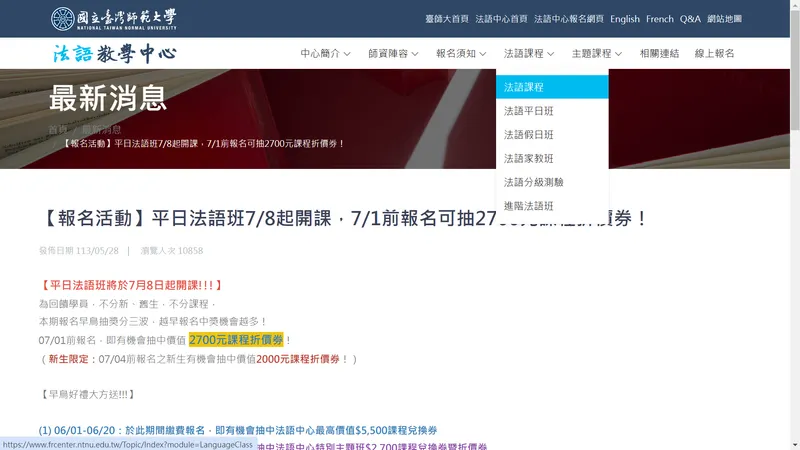The image size is (800, 450).
Task: Select 法語分級測驗 from dropdown
Action: (552, 182)
